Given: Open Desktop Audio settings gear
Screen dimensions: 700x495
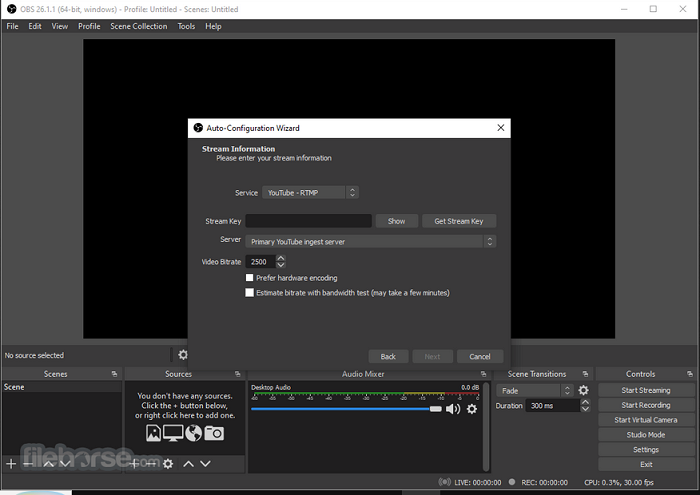Looking at the screenshot, I should click(x=472, y=409).
